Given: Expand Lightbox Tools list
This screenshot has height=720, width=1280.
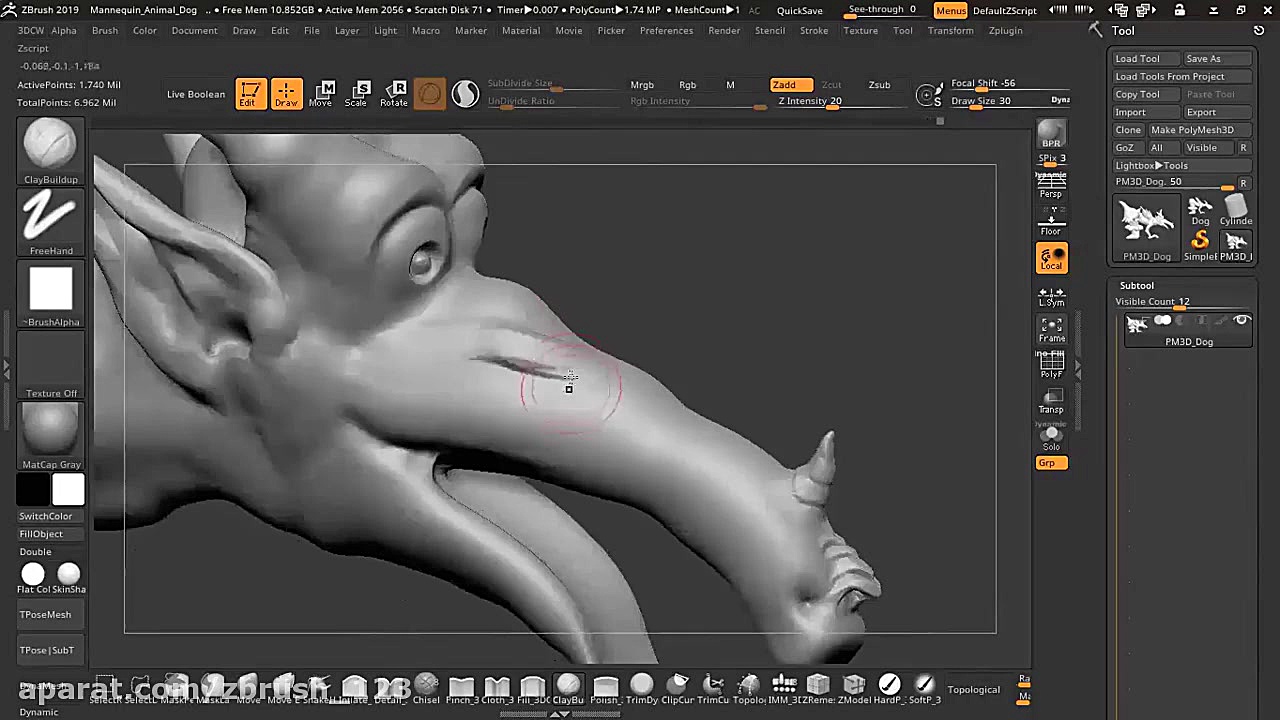Looking at the screenshot, I should point(1151,165).
